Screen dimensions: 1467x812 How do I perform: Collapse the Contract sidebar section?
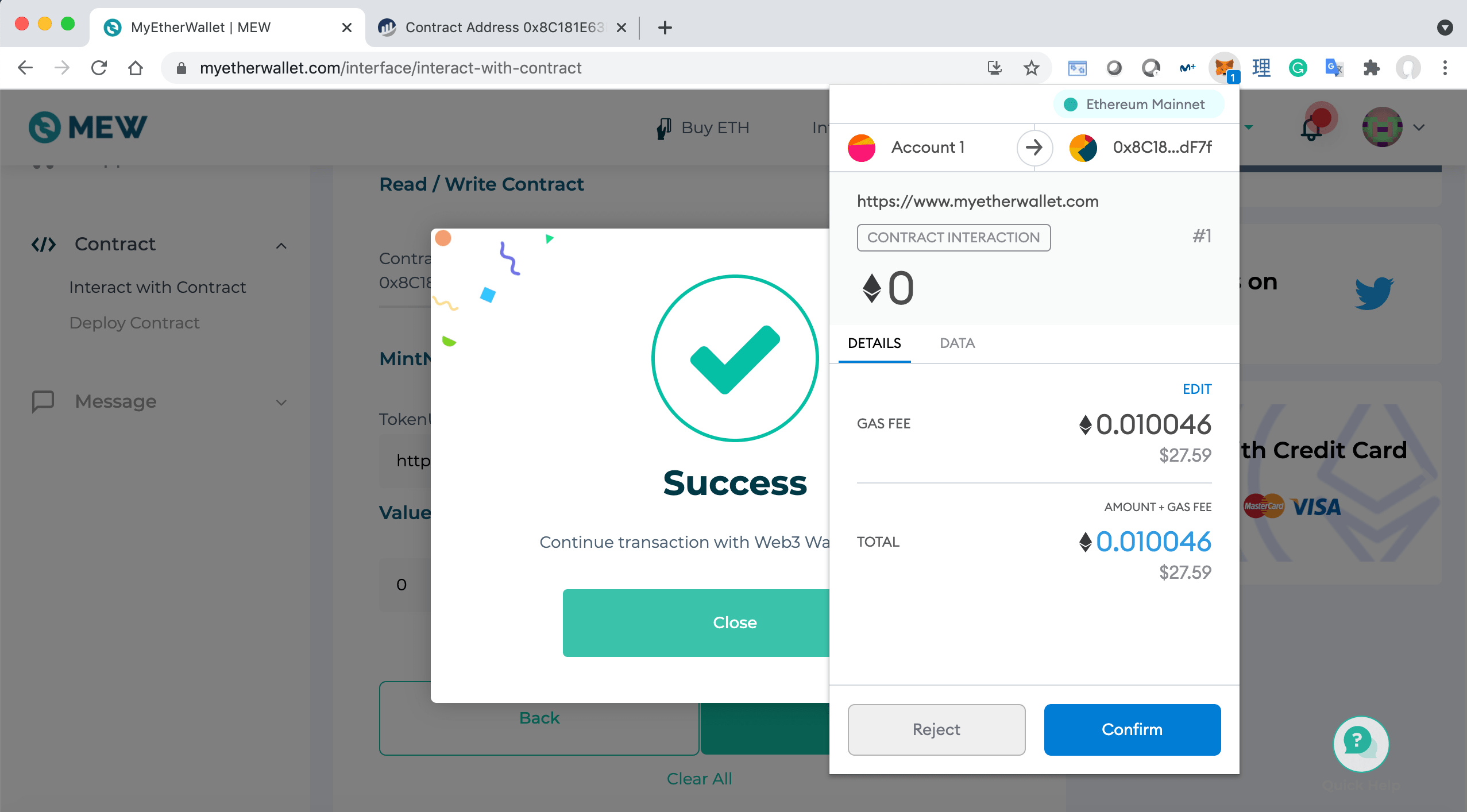(281, 246)
